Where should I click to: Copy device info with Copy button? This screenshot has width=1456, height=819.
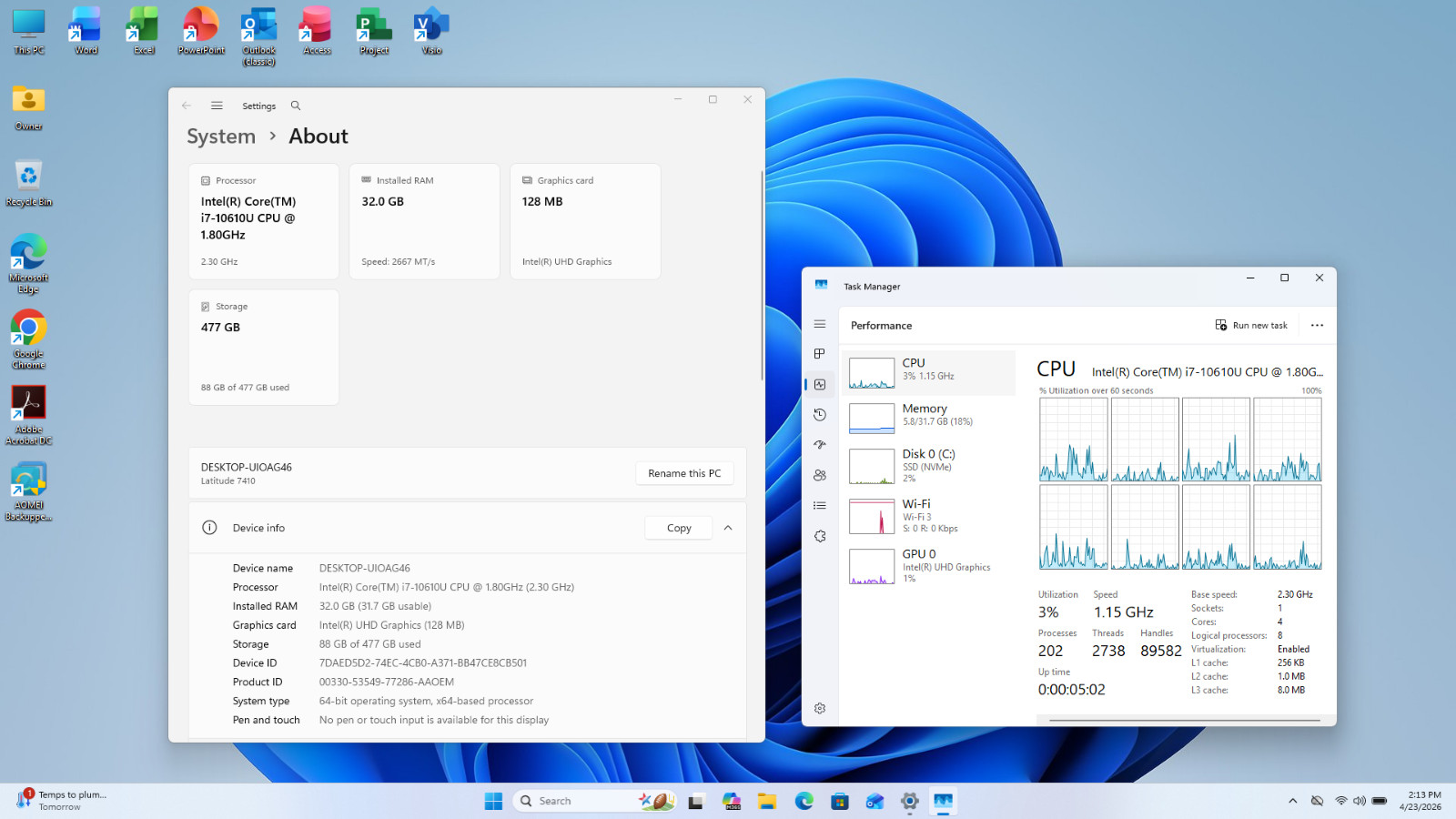pyautogui.click(x=679, y=528)
